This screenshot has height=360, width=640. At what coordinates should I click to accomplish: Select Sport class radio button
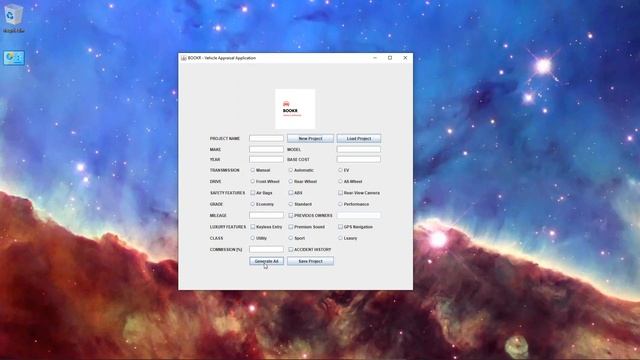coord(291,238)
